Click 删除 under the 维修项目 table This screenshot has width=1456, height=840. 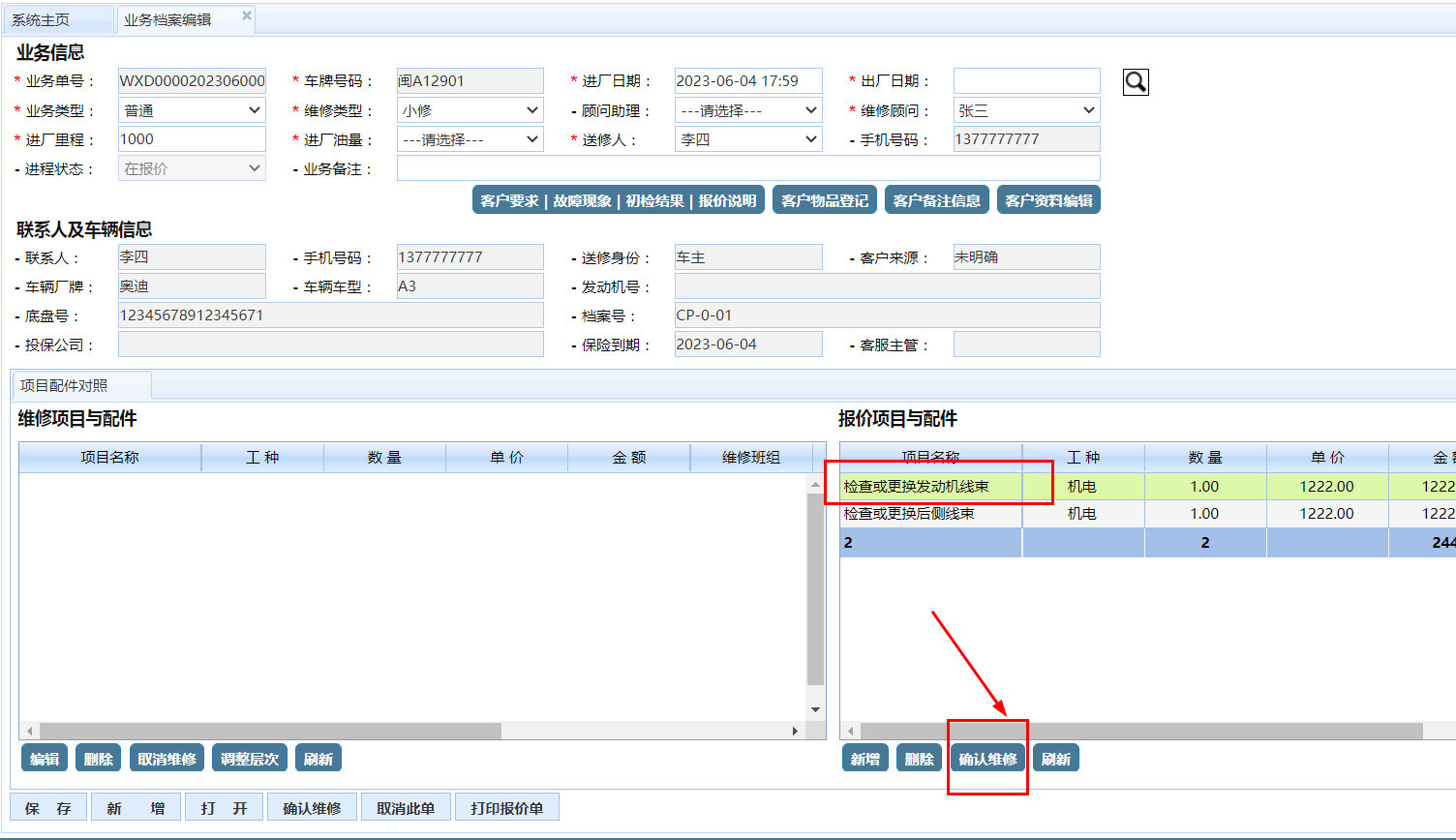[99, 759]
